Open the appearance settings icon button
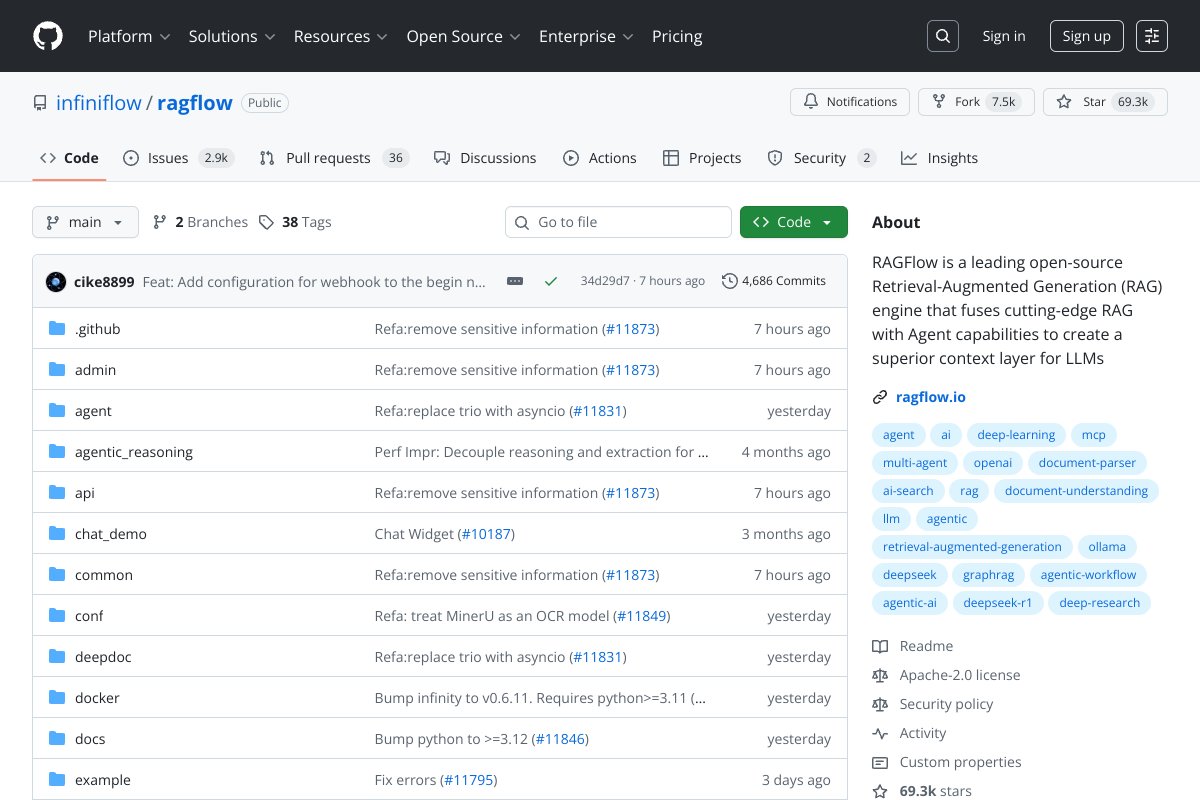1200x800 pixels. (1152, 36)
